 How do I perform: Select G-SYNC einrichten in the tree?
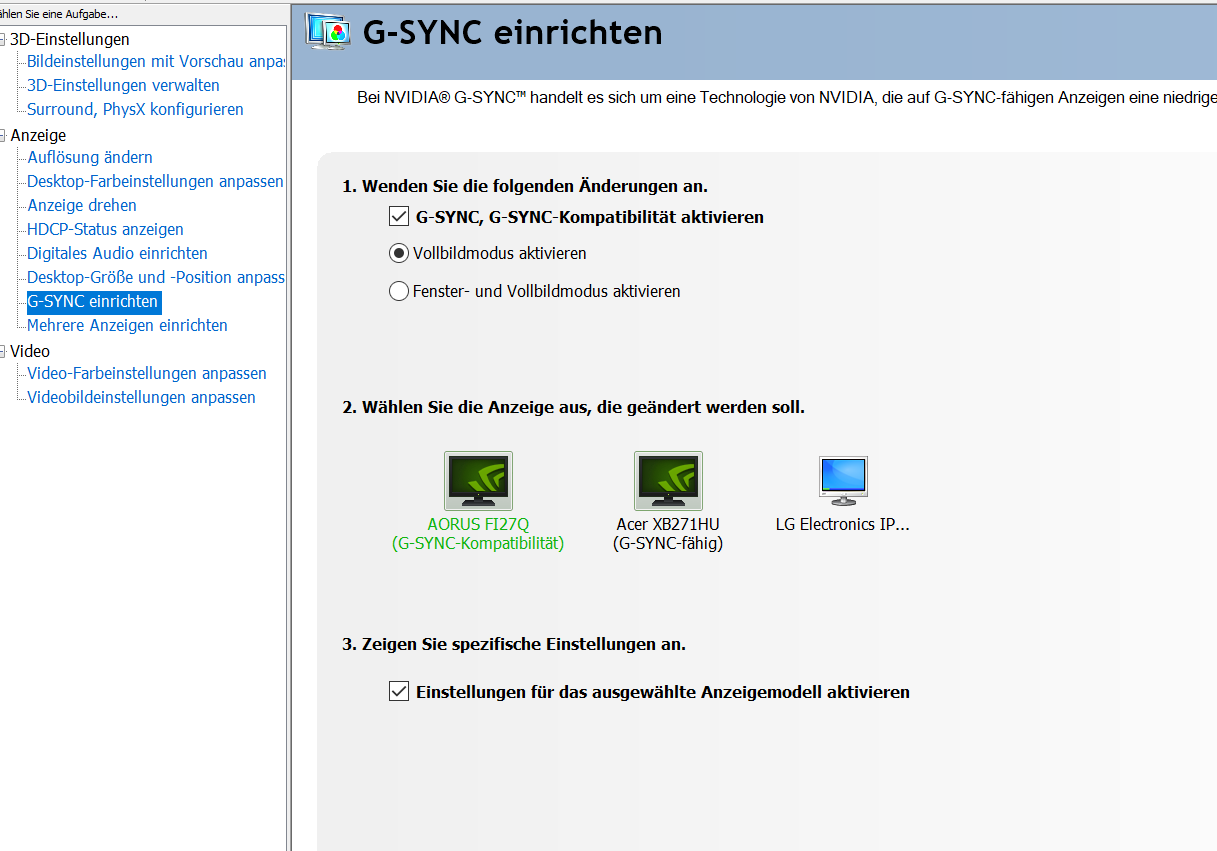point(93,301)
